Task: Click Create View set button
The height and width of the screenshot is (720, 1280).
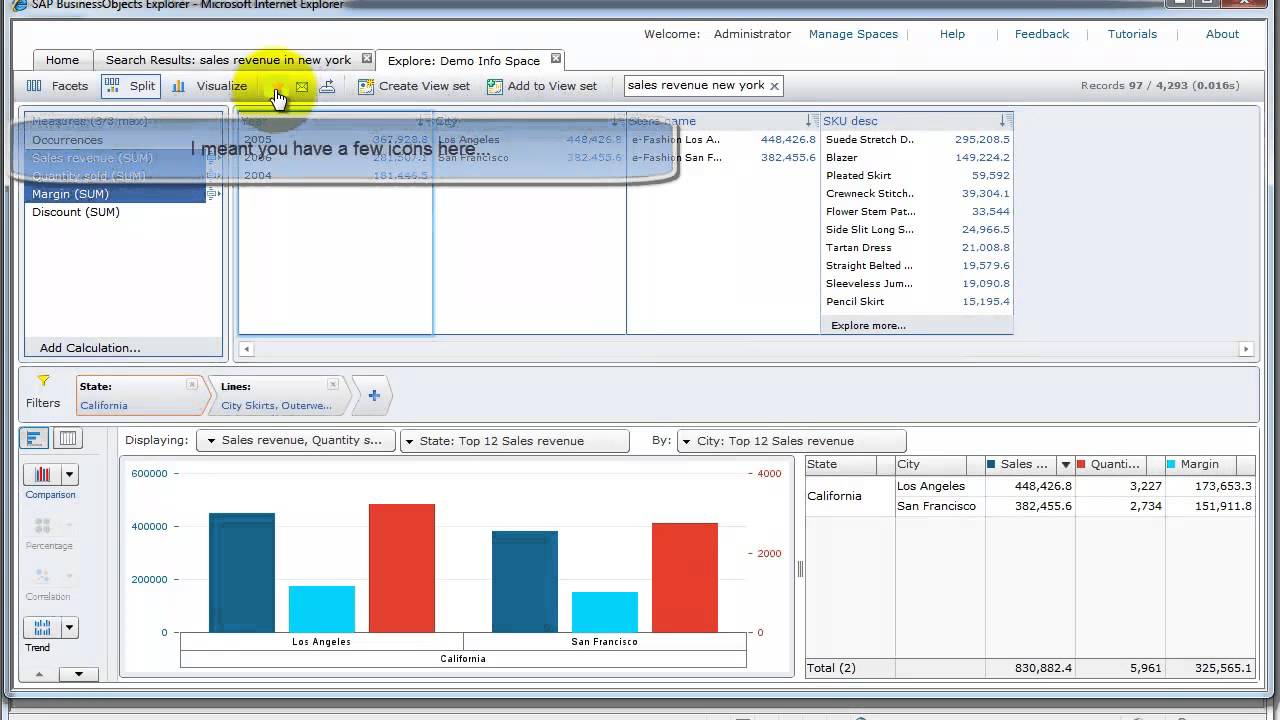Action: (414, 86)
